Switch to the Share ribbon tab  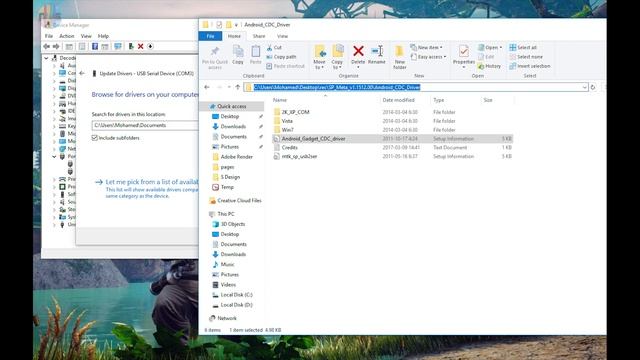(x=259, y=36)
